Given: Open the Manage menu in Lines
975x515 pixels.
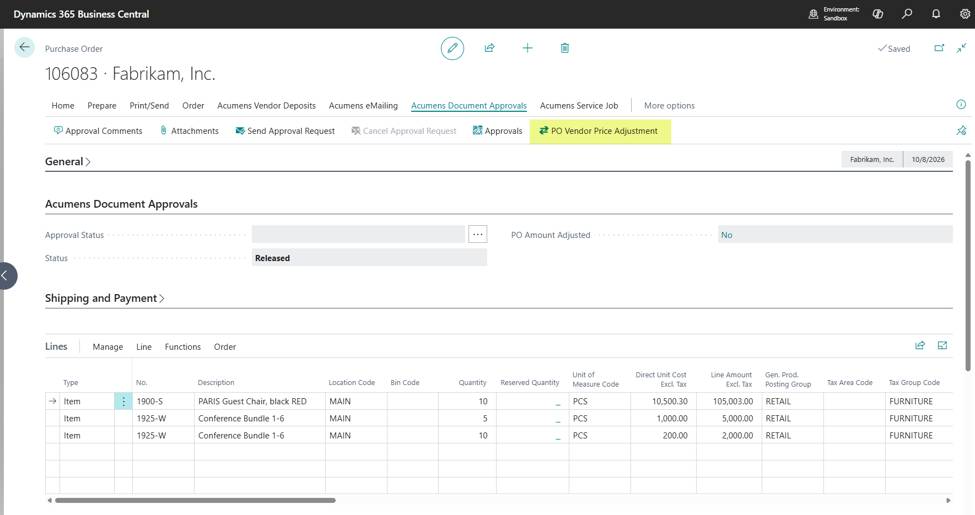Looking at the screenshot, I should coord(108,347).
